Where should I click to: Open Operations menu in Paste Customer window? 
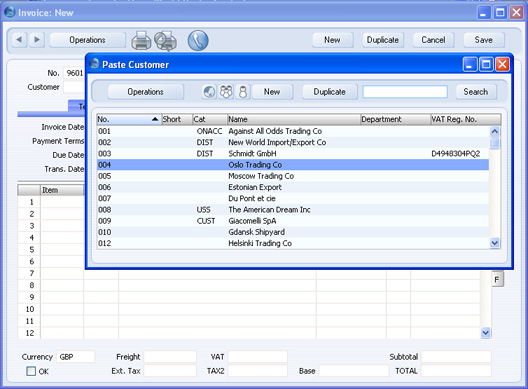pyautogui.click(x=145, y=92)
